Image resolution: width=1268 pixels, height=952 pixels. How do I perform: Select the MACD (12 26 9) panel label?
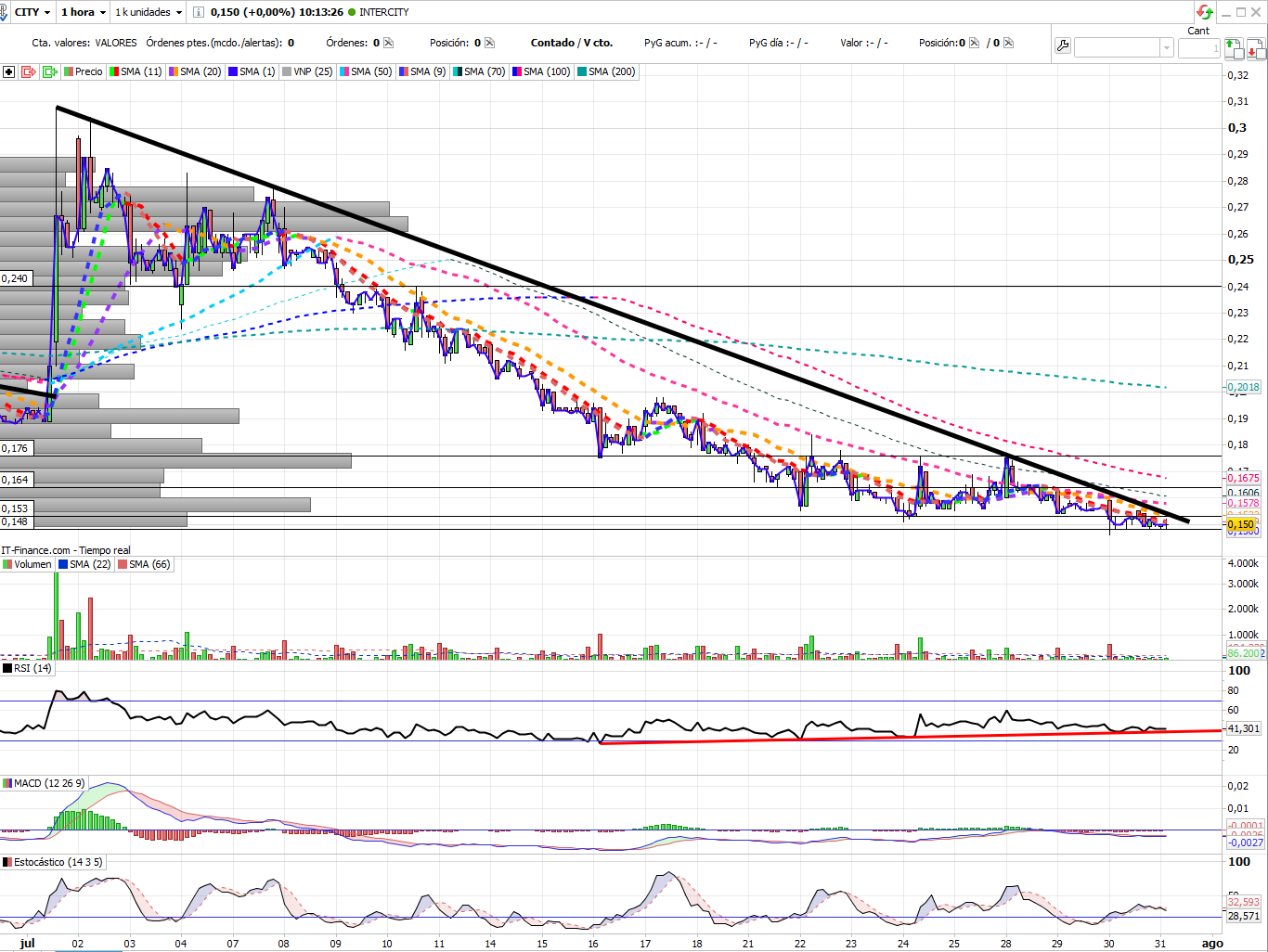pyautogui.click(x=44, y=783)
